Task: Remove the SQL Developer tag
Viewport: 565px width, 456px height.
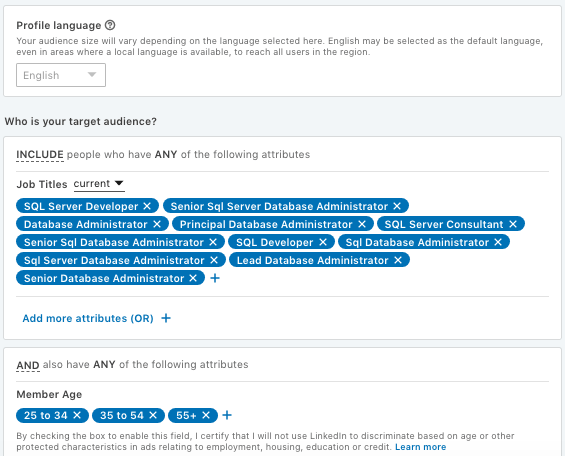Action: point(323,242)
